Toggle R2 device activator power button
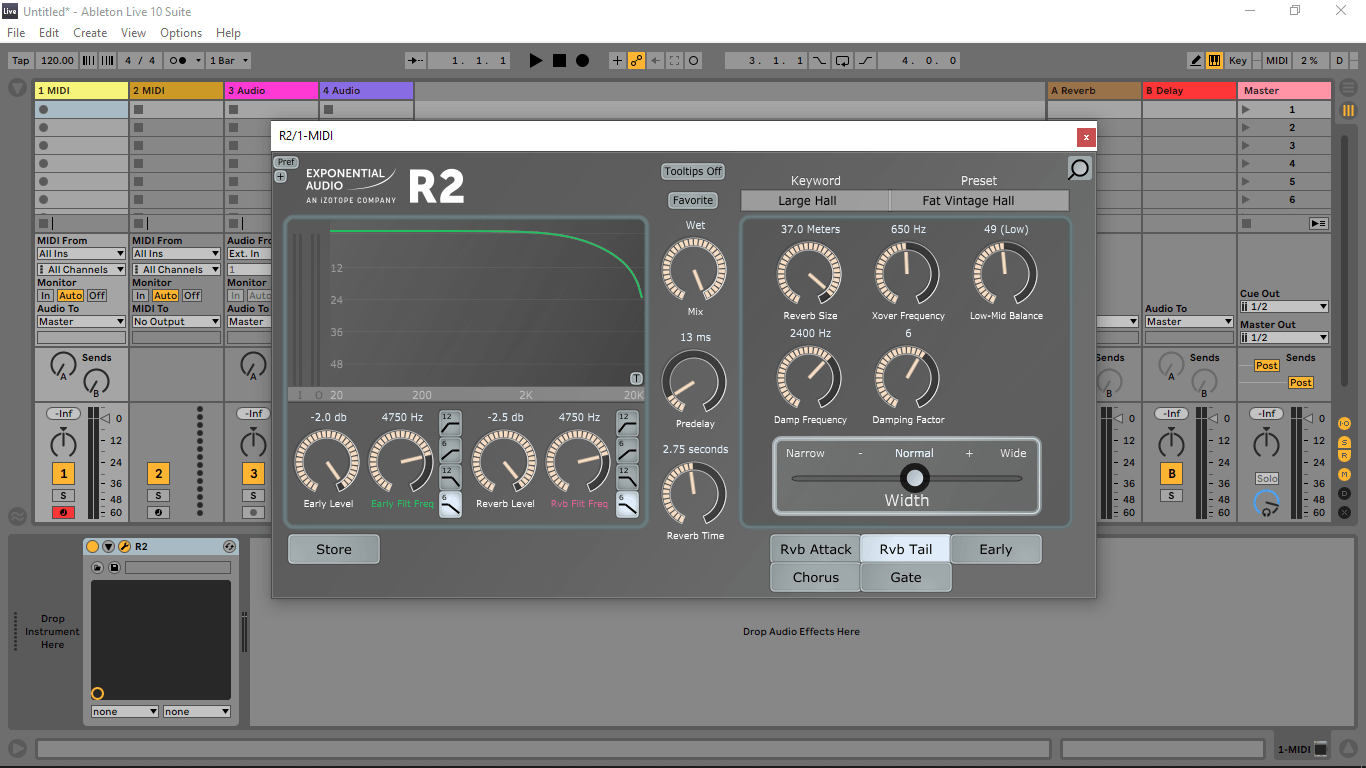 pos(93,547)
